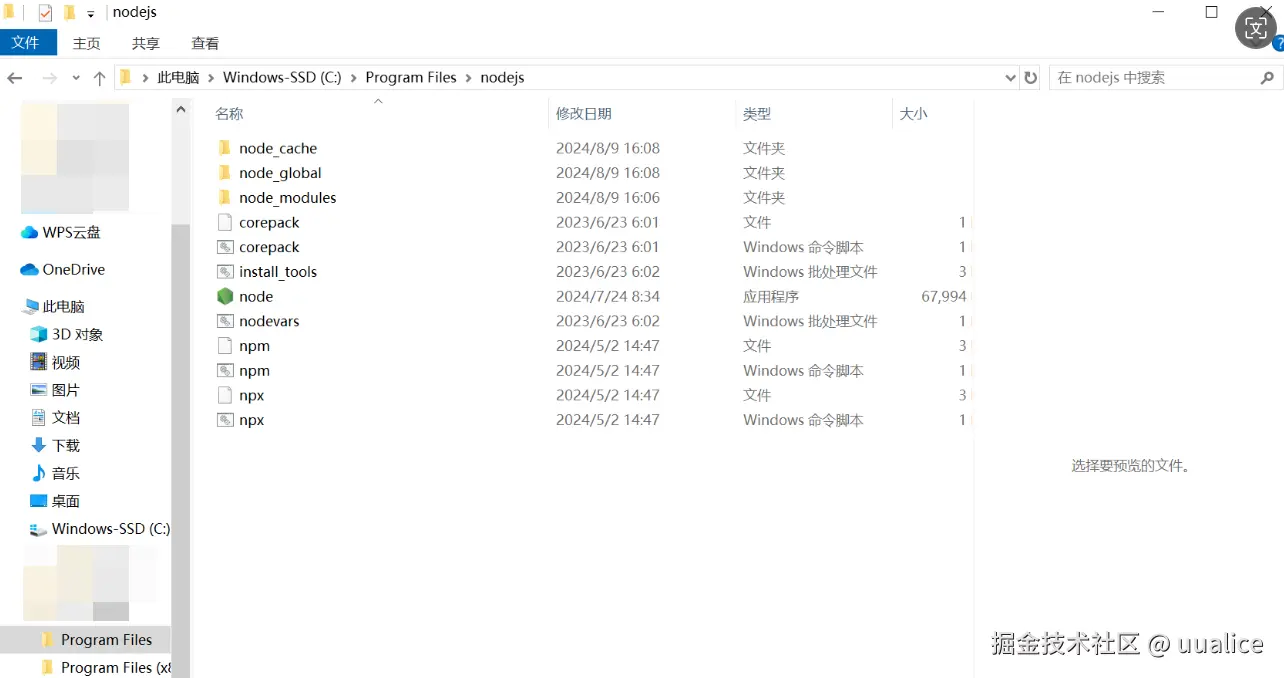
Task: Click the refresh button in the address bar
Action: (x=1030, y=77)
